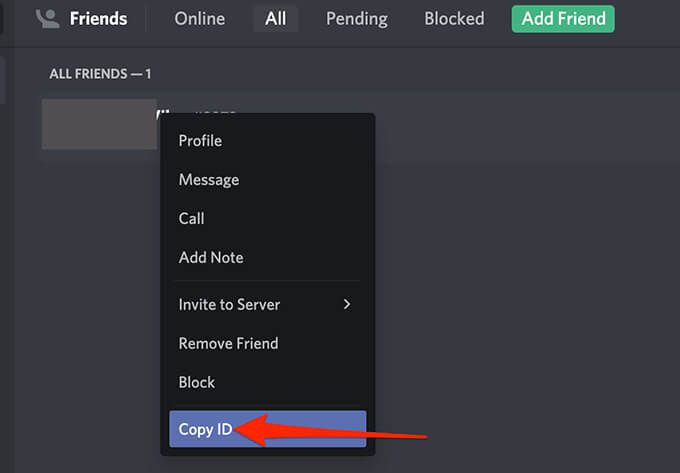
Task: Switch to the All friends tab
Action: (275, 19)
